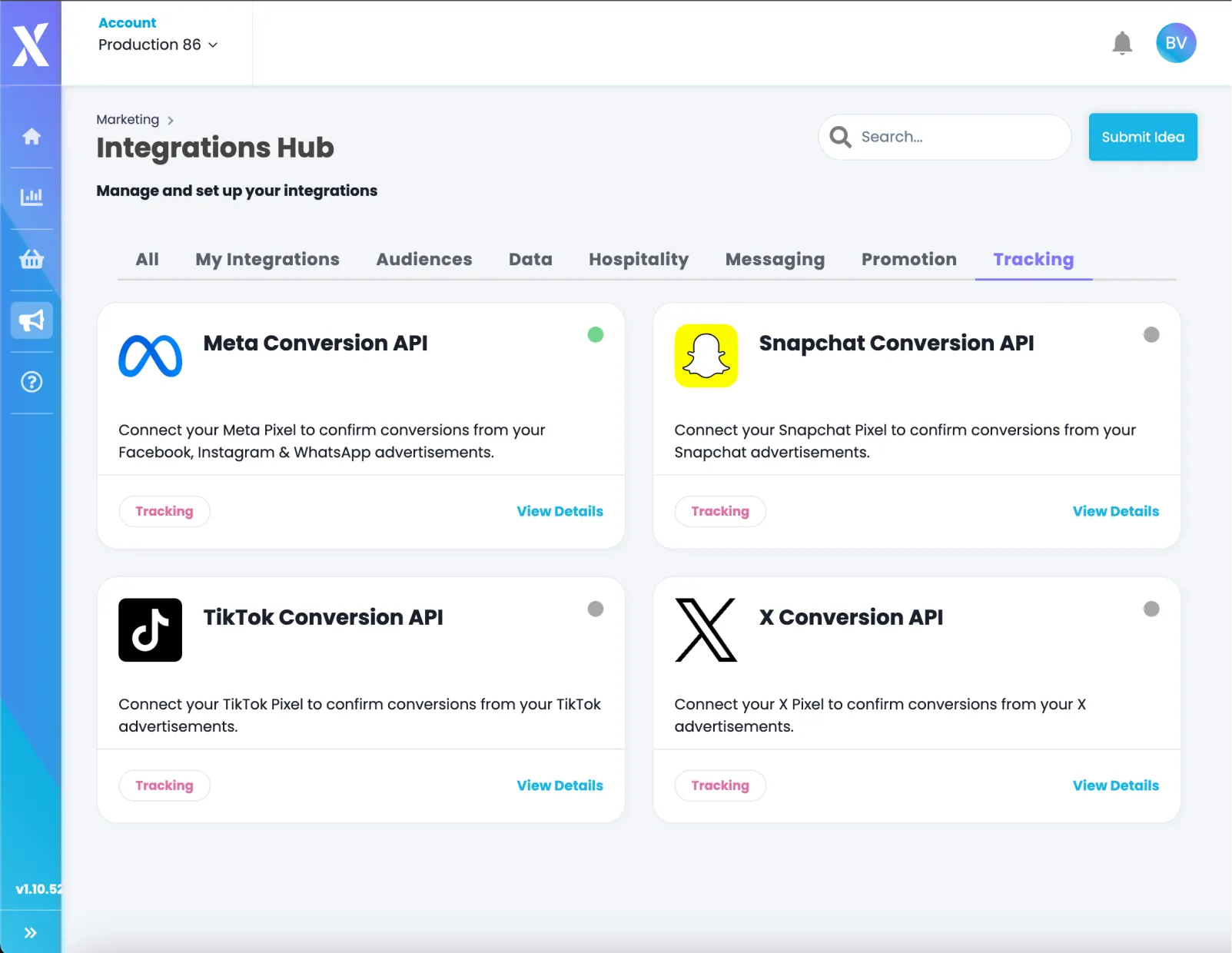Click the gray status dot on the X card

[x=1151, y=609]
